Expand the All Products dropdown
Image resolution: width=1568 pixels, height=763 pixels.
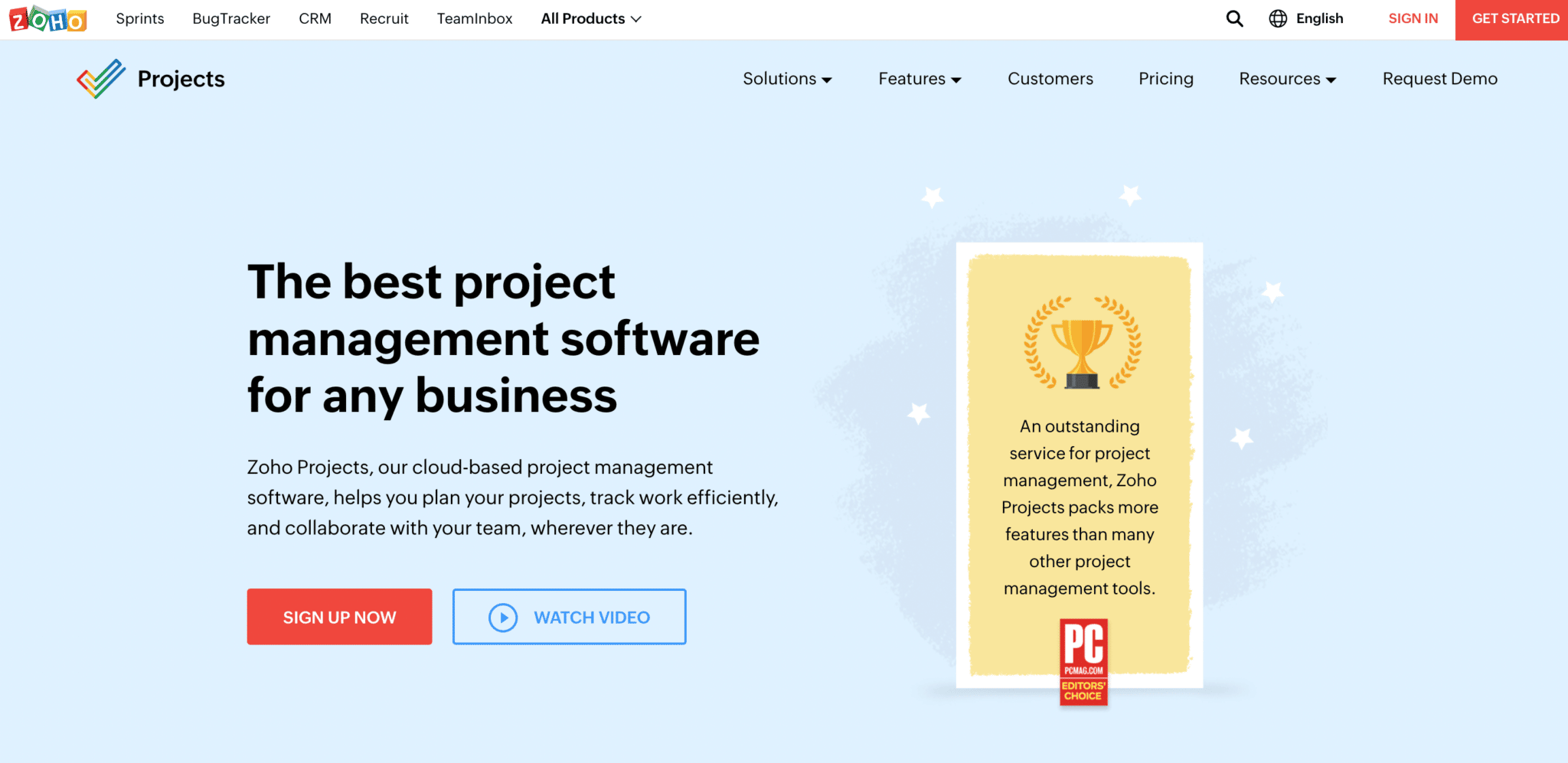pyautogui.click(x=590, y=18)
